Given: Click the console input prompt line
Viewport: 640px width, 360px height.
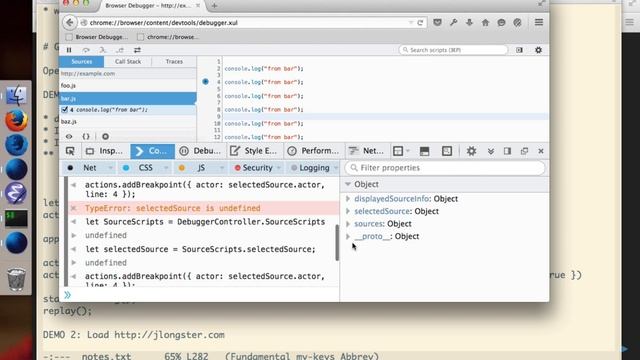Looking at the screenshot, I should point(200,295).
